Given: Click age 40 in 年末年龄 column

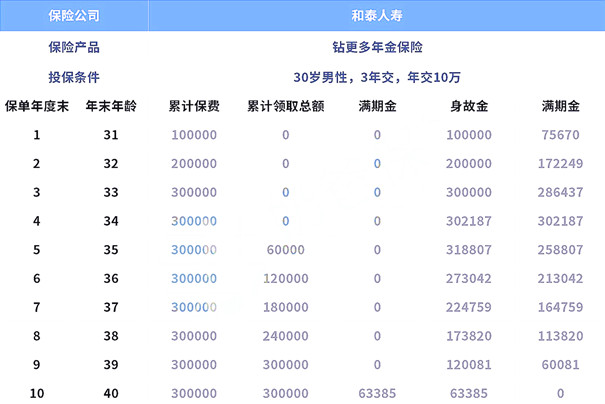Looking at the screenshot, I should pos(111,393).
